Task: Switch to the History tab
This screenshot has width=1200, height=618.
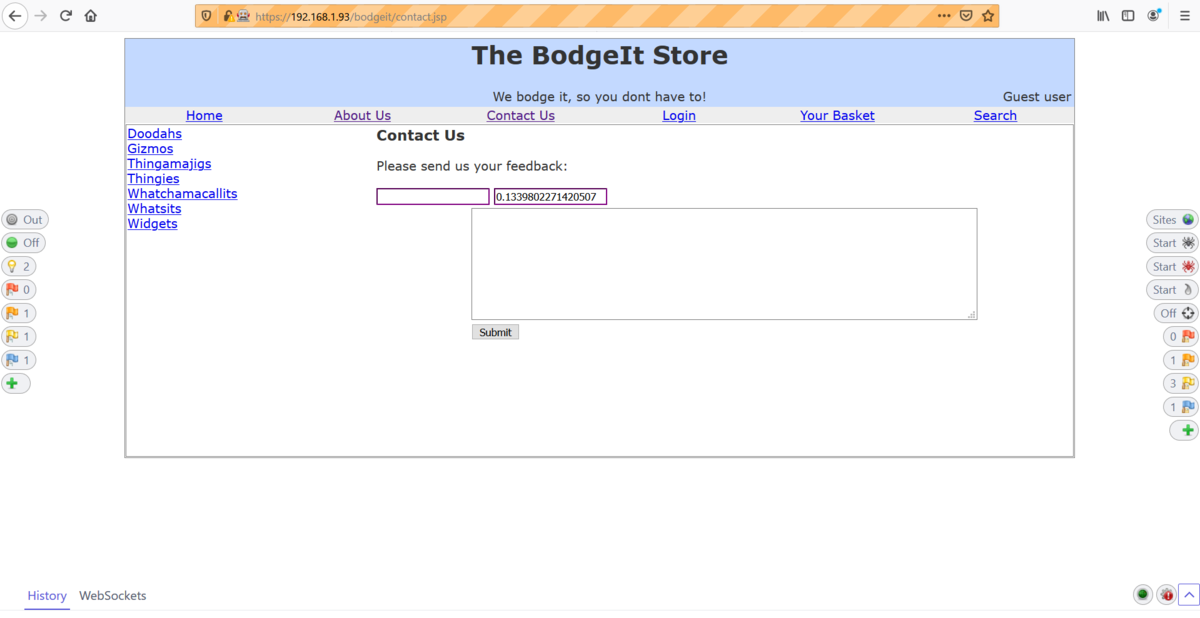Action: (x=47, y=596)
